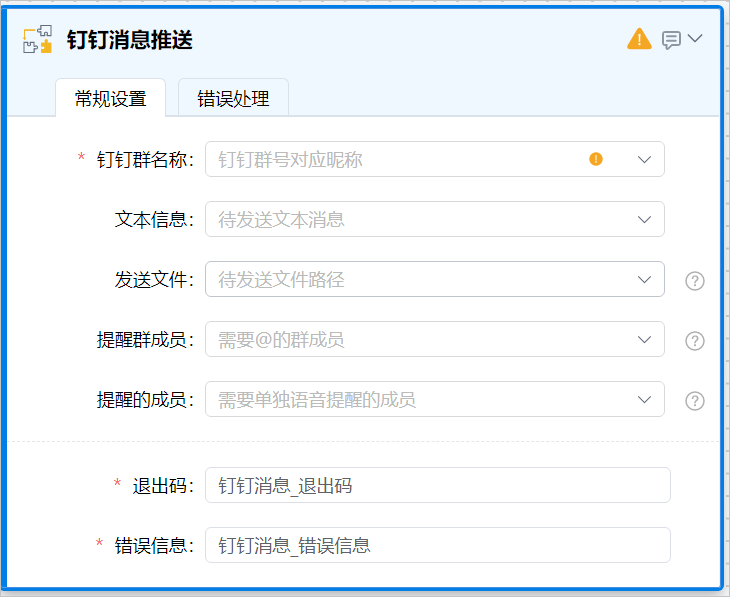The width and height of the screenshot is (730, 597).
Task: Focus the 需要@的群成员 input field
Action: point(435,339)
